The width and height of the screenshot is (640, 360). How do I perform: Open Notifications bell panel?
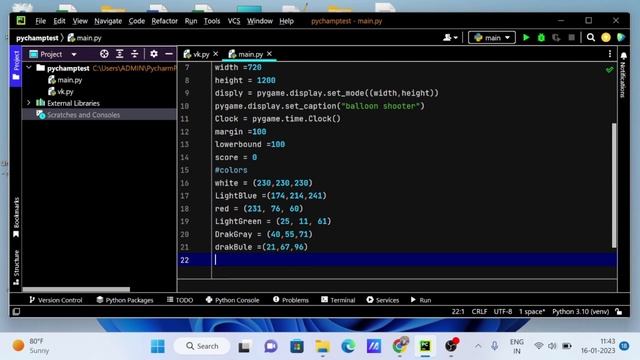[x=623, y=56]
